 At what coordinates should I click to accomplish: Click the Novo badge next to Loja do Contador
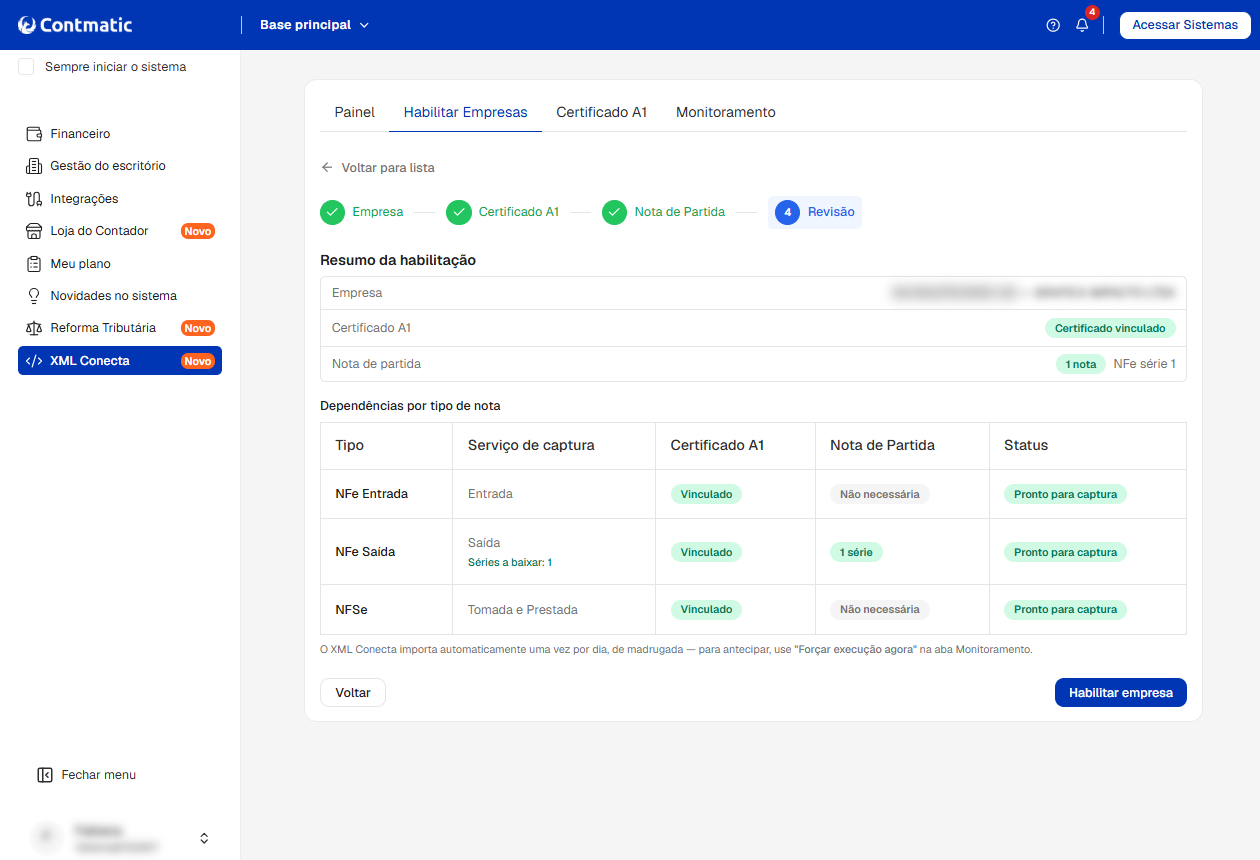click(x=198, y=231)
